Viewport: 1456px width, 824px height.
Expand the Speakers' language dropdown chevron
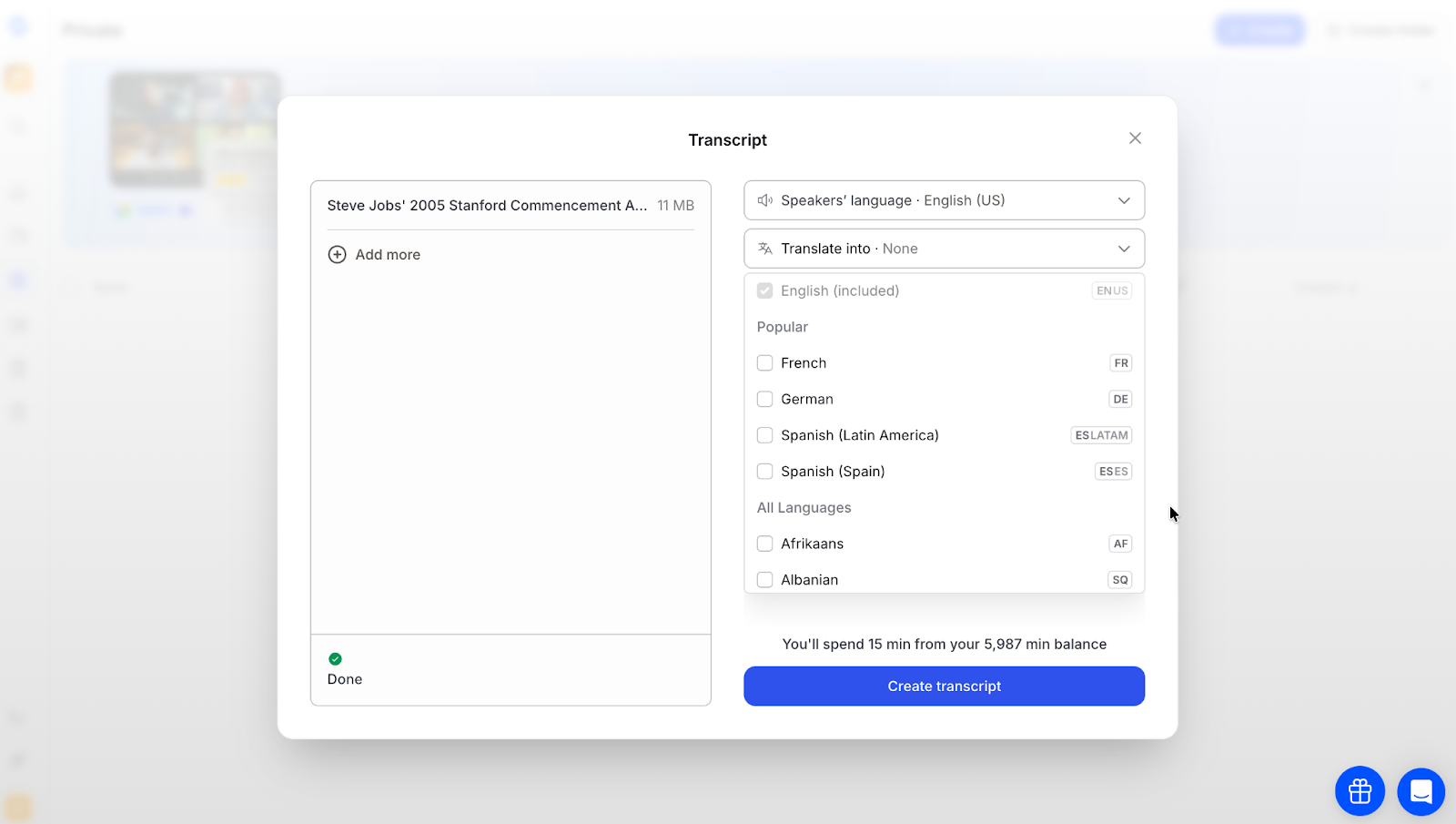click(1124, 200)
